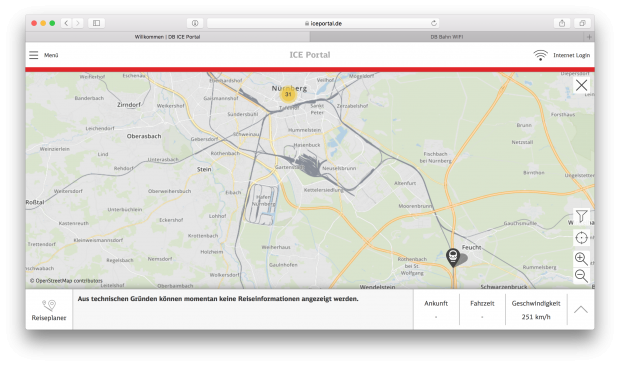Viewport: 620px width, 366px height.
Task: Go forward in Safari browser
Action: coord(78,23)
